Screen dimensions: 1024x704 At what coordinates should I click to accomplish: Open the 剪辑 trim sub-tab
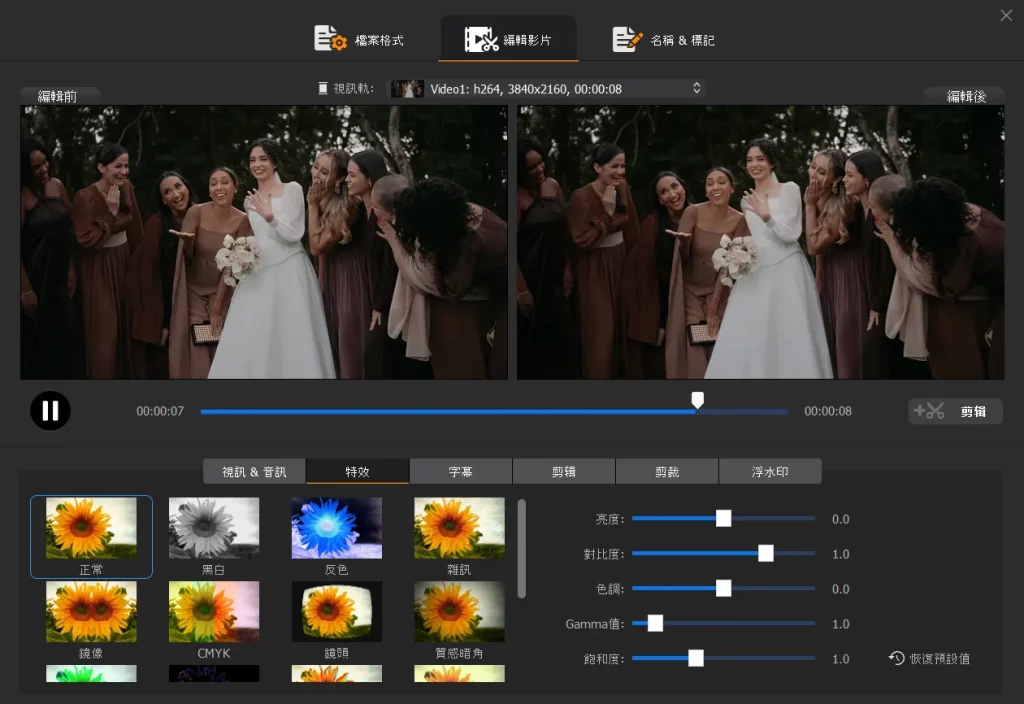click(x=564, y=472)
